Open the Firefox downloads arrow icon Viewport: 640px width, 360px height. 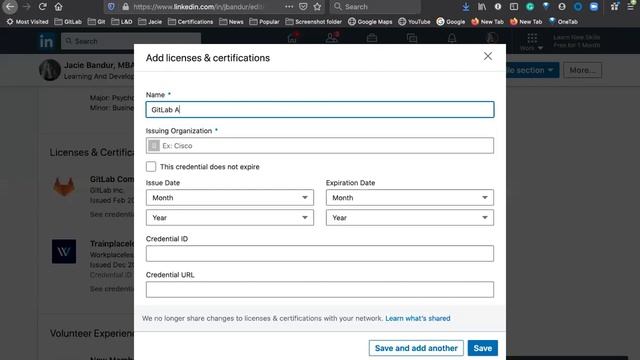(466, 7)
